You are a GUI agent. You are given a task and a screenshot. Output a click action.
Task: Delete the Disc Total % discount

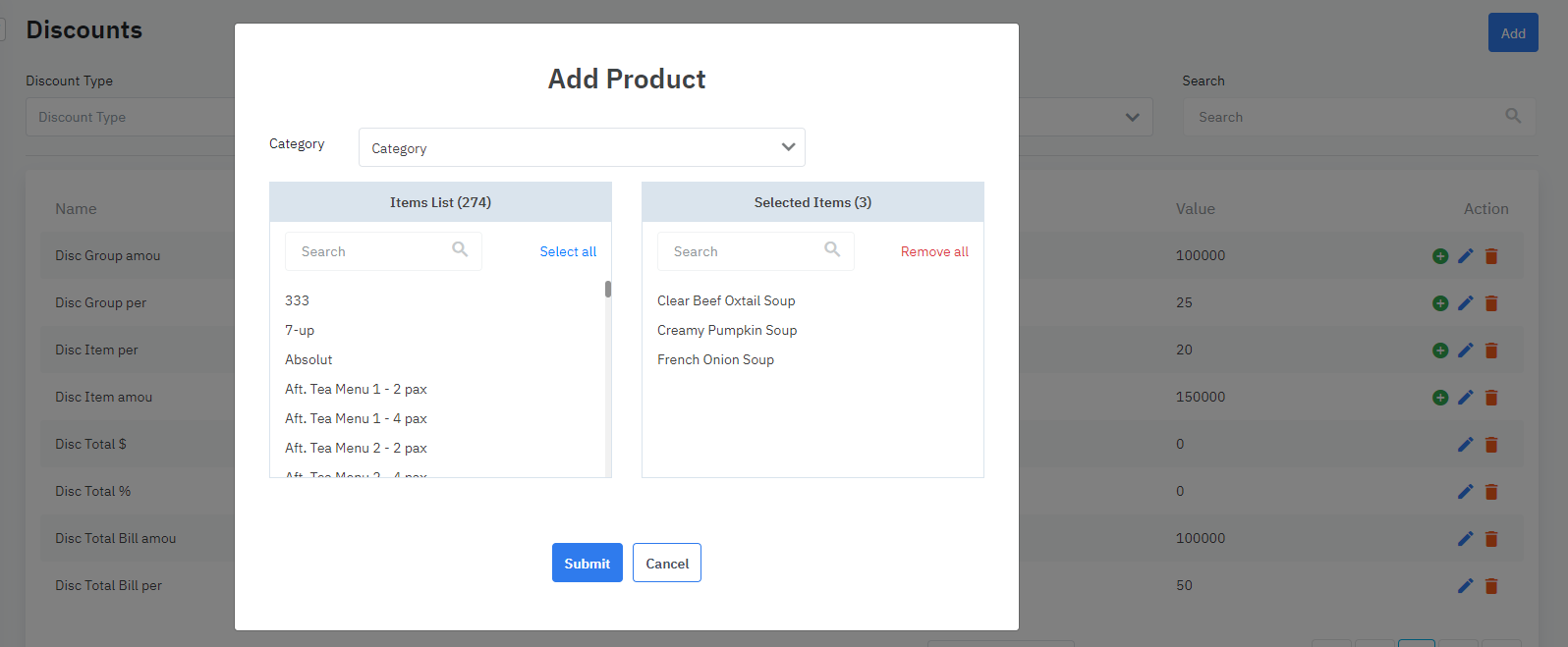pos(1491,492)
